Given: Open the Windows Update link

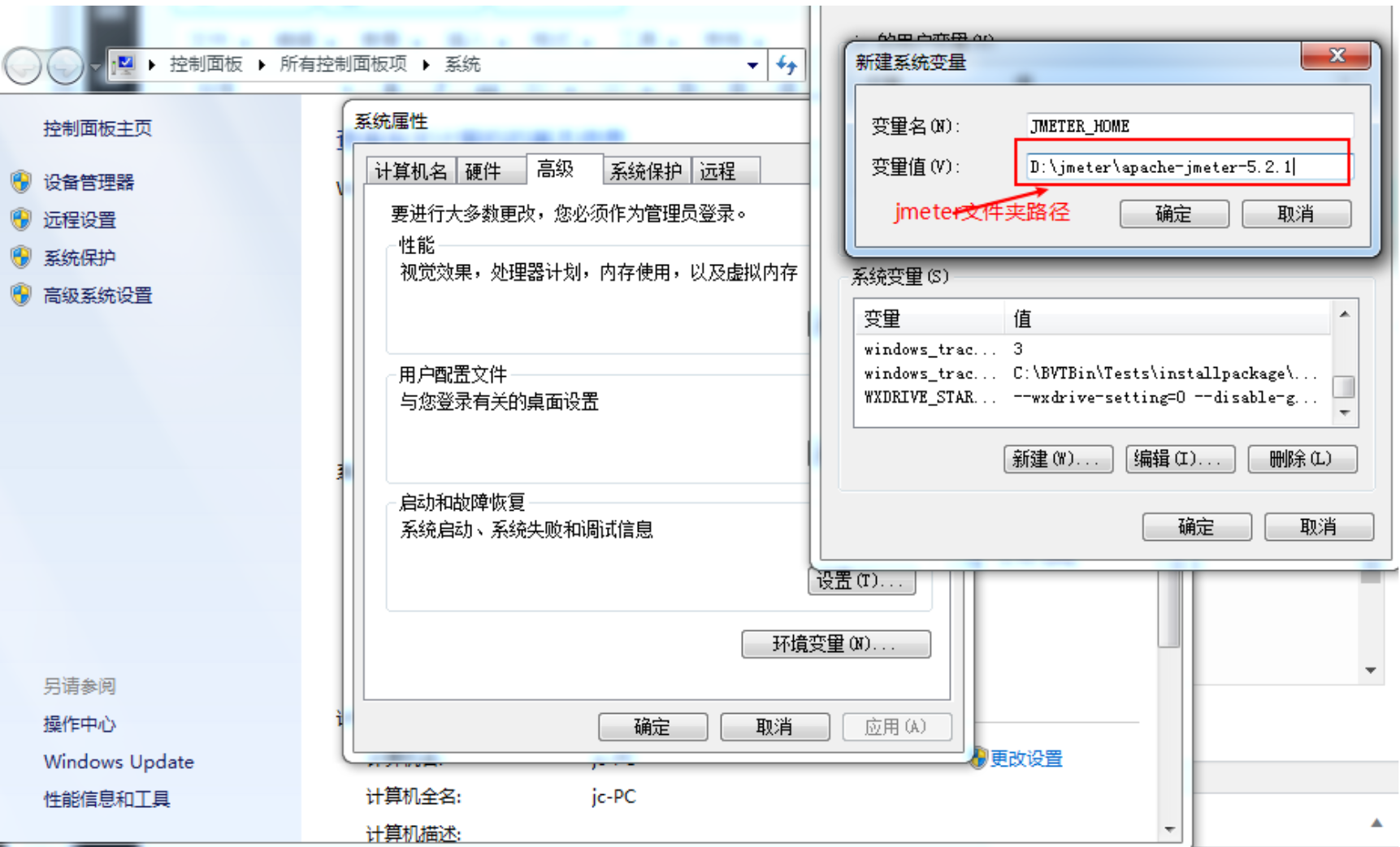Looking at the screenshot, I should coord(119,762).
